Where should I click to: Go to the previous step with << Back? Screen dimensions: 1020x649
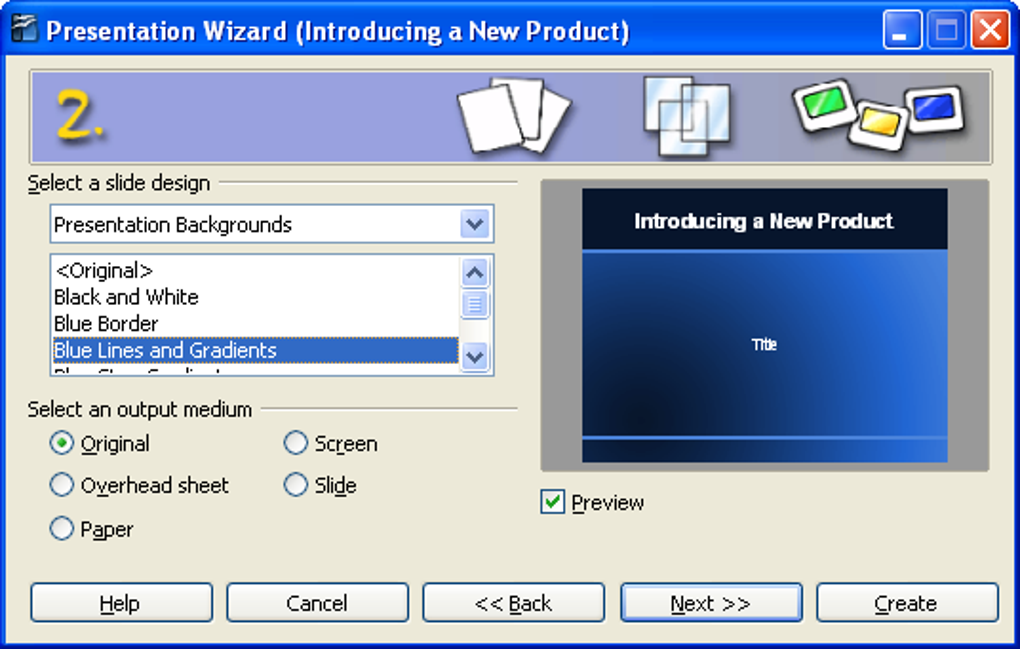coord(514,603)
